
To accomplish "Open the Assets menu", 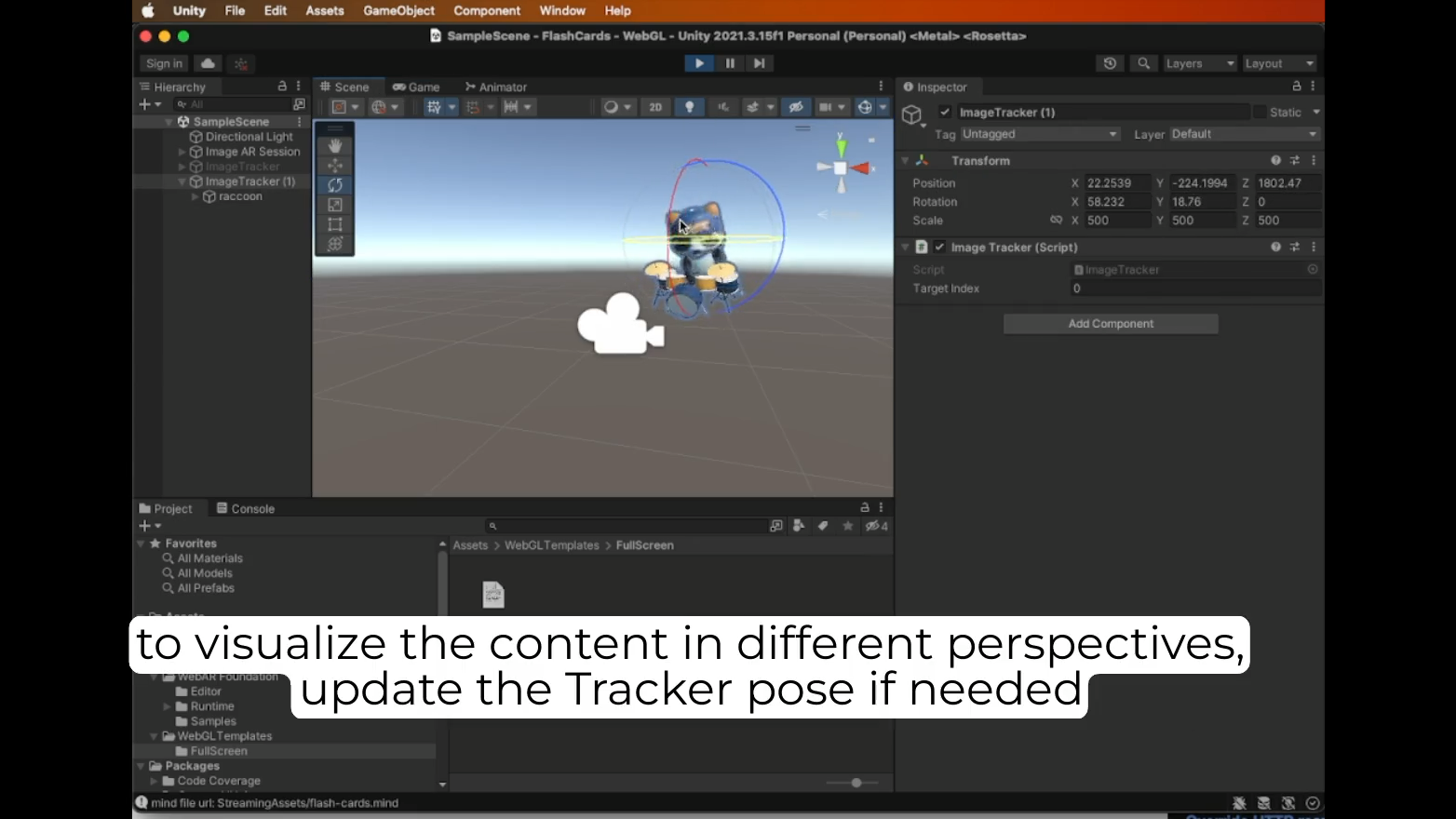I will 325,10.
